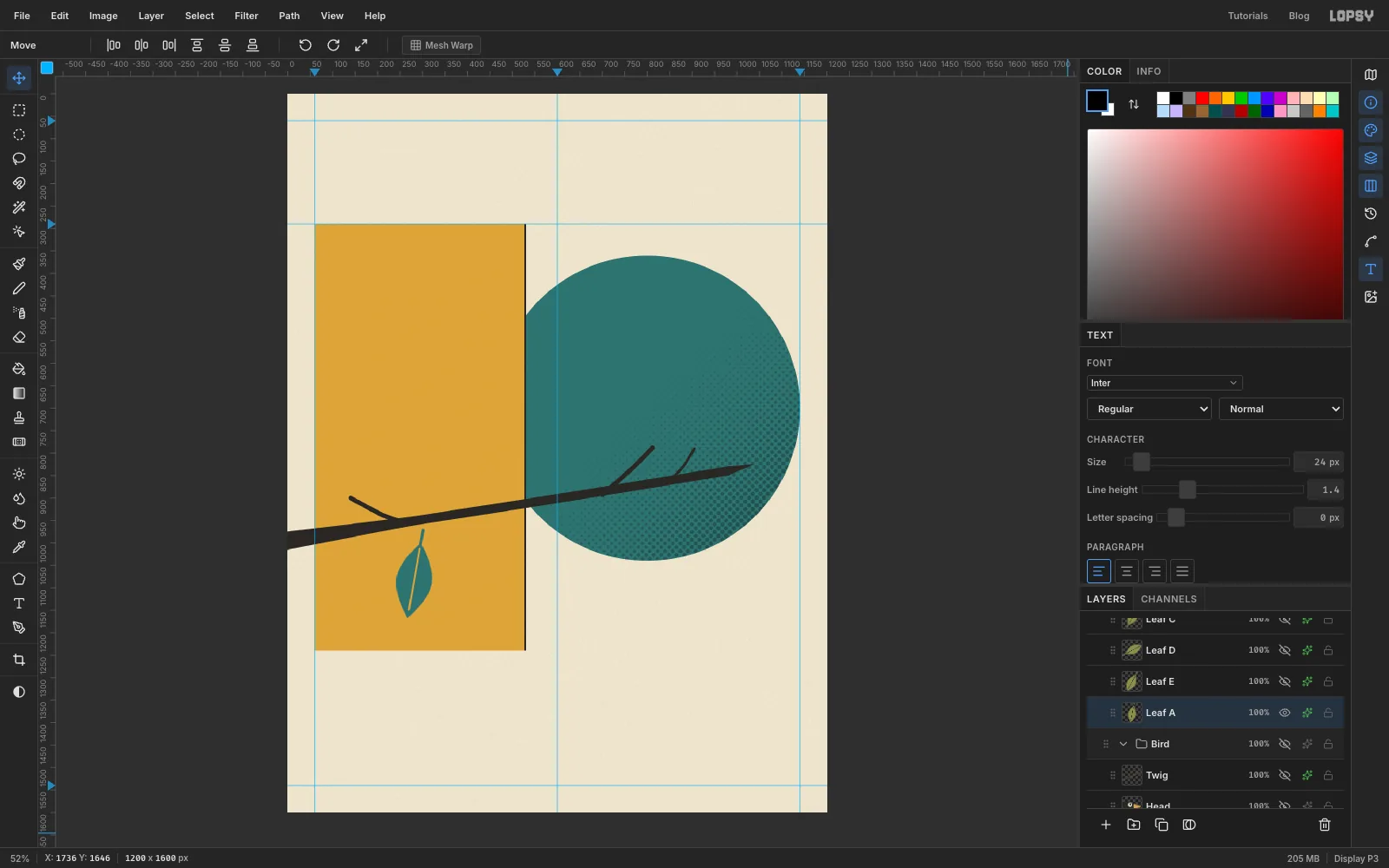
Task: Switch to the Channels tab
Action: (x=1168, y=599)
